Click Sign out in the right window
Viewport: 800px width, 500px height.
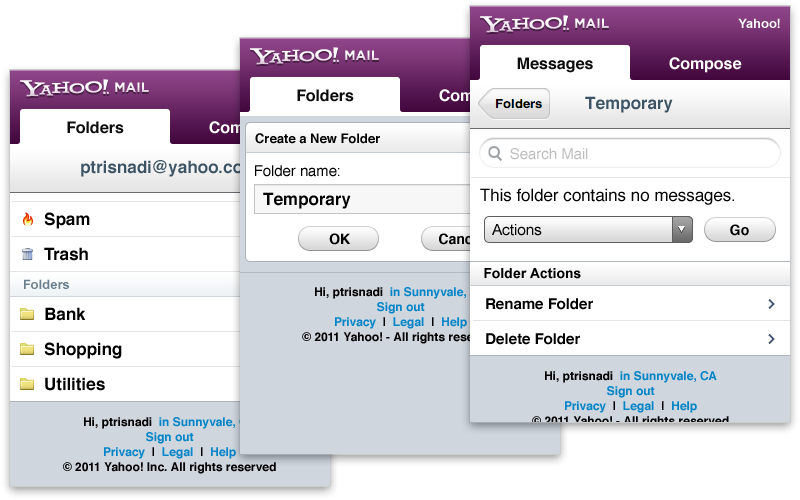coord(630,391)
